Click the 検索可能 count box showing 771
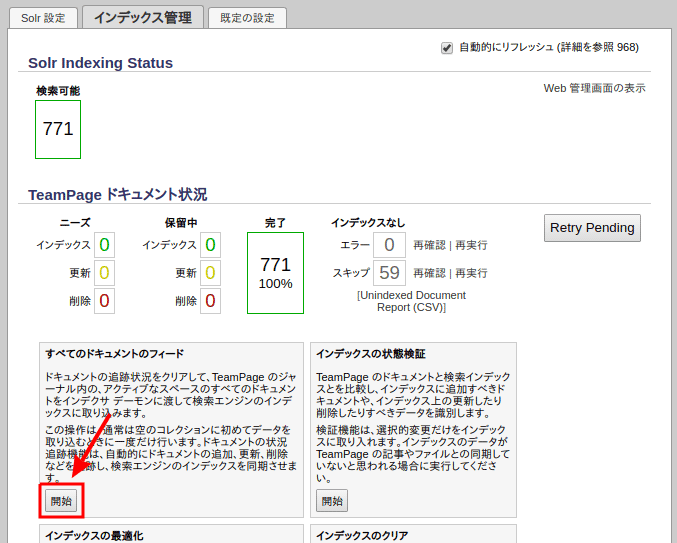 pyautogui.click(x=58, y=129)
